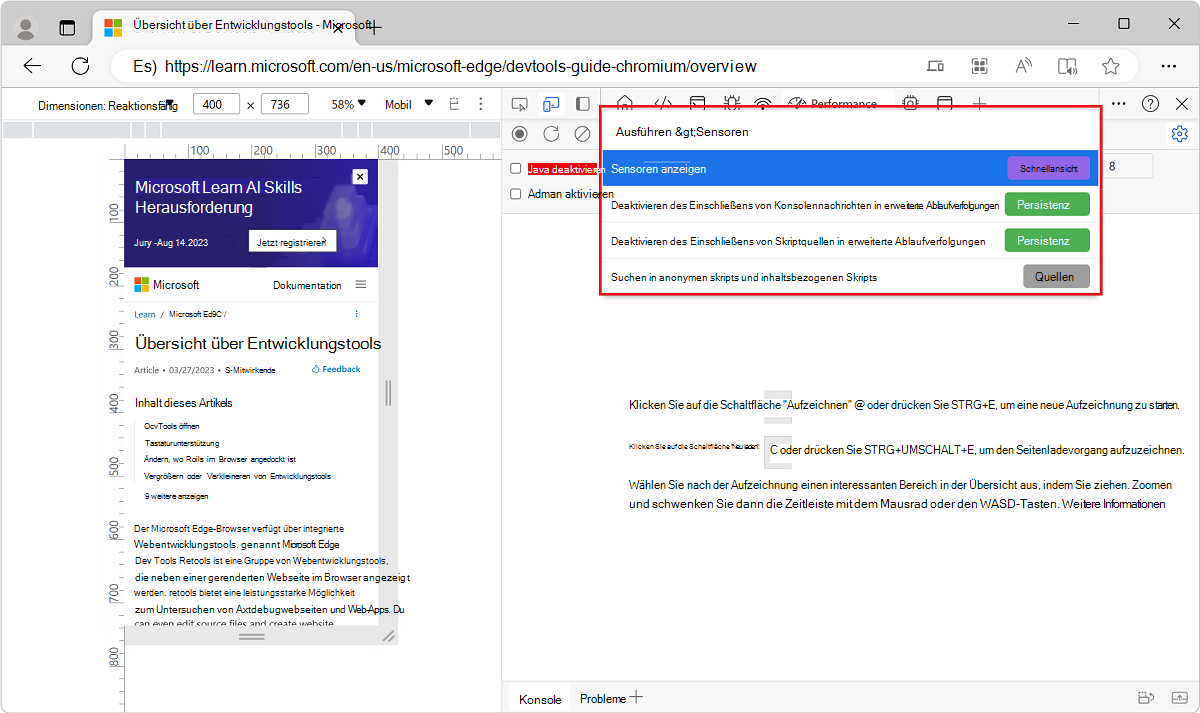Open the 58% zoom level dropdown
The width and height of the screenshot is (1200, 713).
(345, 103)
